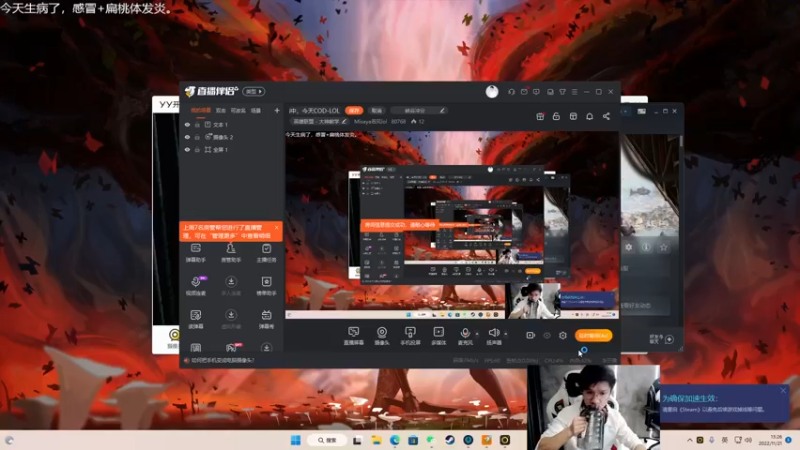
Task: Hide the 摄像头 2 source
Action: 187,137
